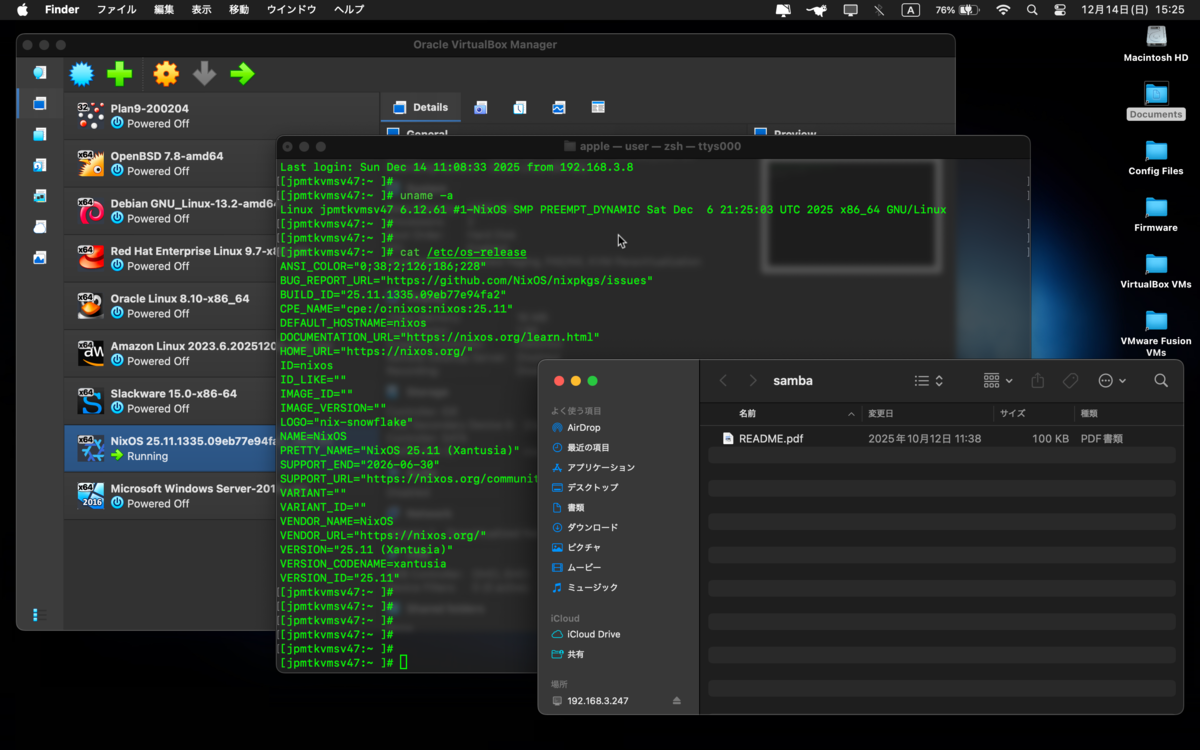Select the Oracle Linux 8.10-x86_64 VM

pyautogui.click(x=171, y=306)
